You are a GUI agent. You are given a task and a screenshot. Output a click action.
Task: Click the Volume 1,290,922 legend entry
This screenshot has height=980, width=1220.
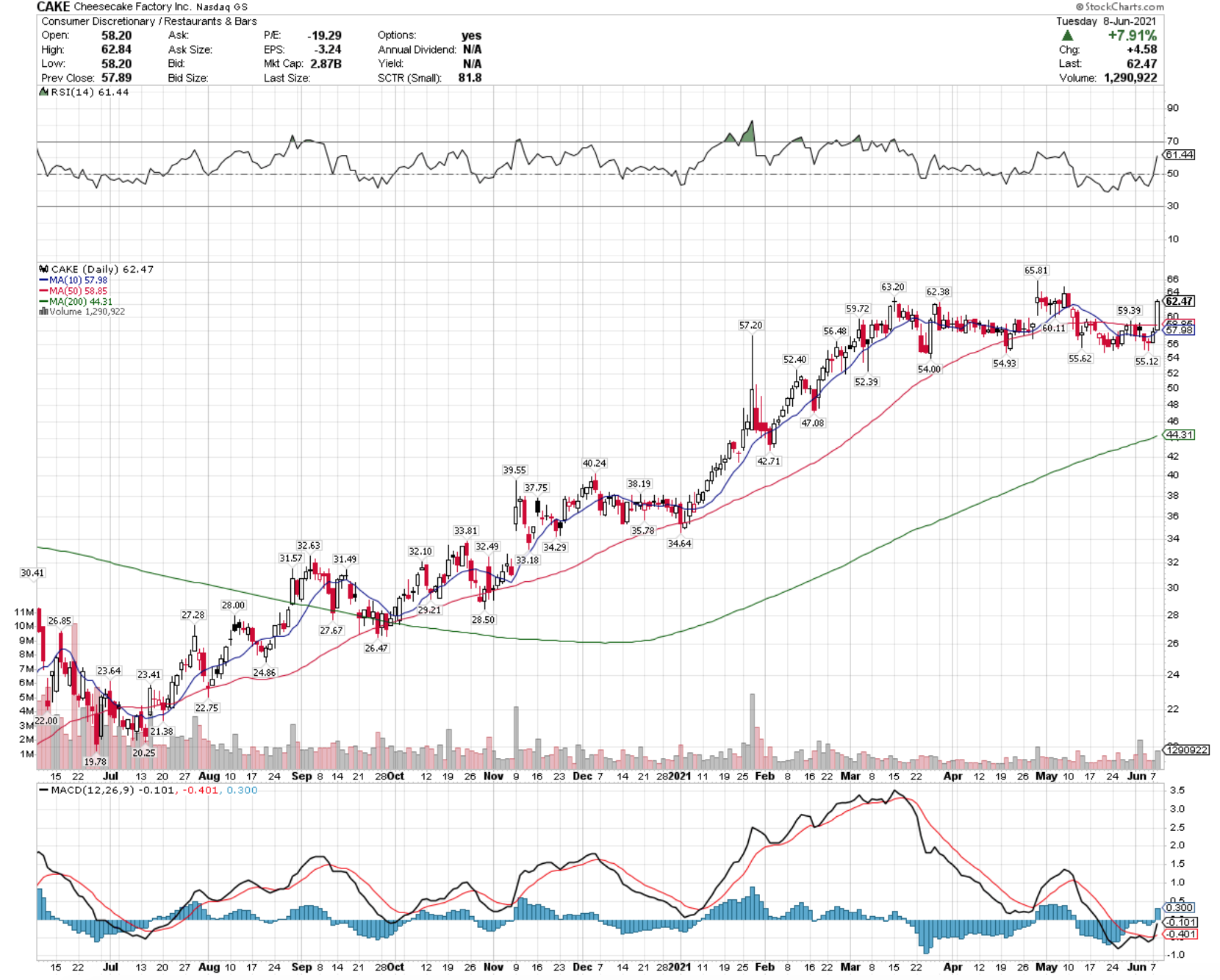82,311
